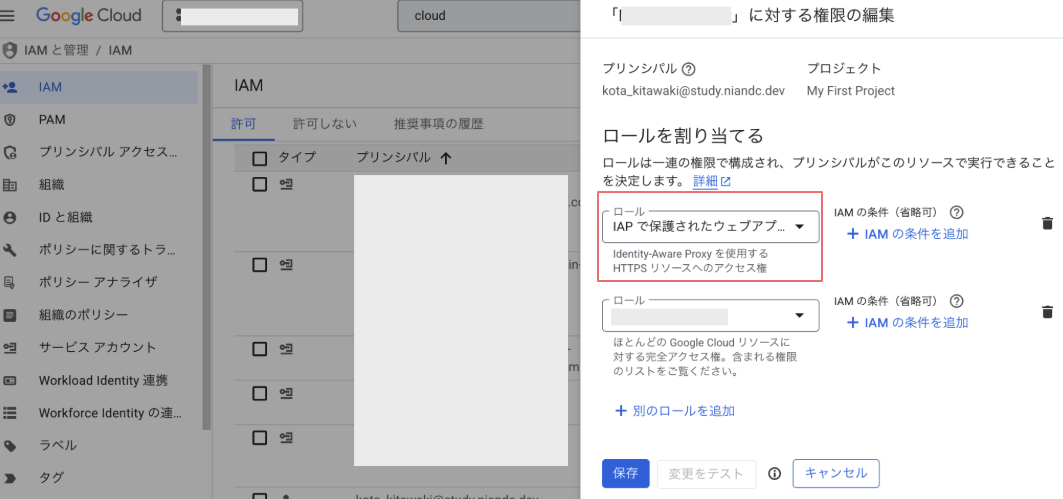This screenshot has height=499, width=1063.
Task: Switch to the 許可しない tab
Action: pos(325,124)
